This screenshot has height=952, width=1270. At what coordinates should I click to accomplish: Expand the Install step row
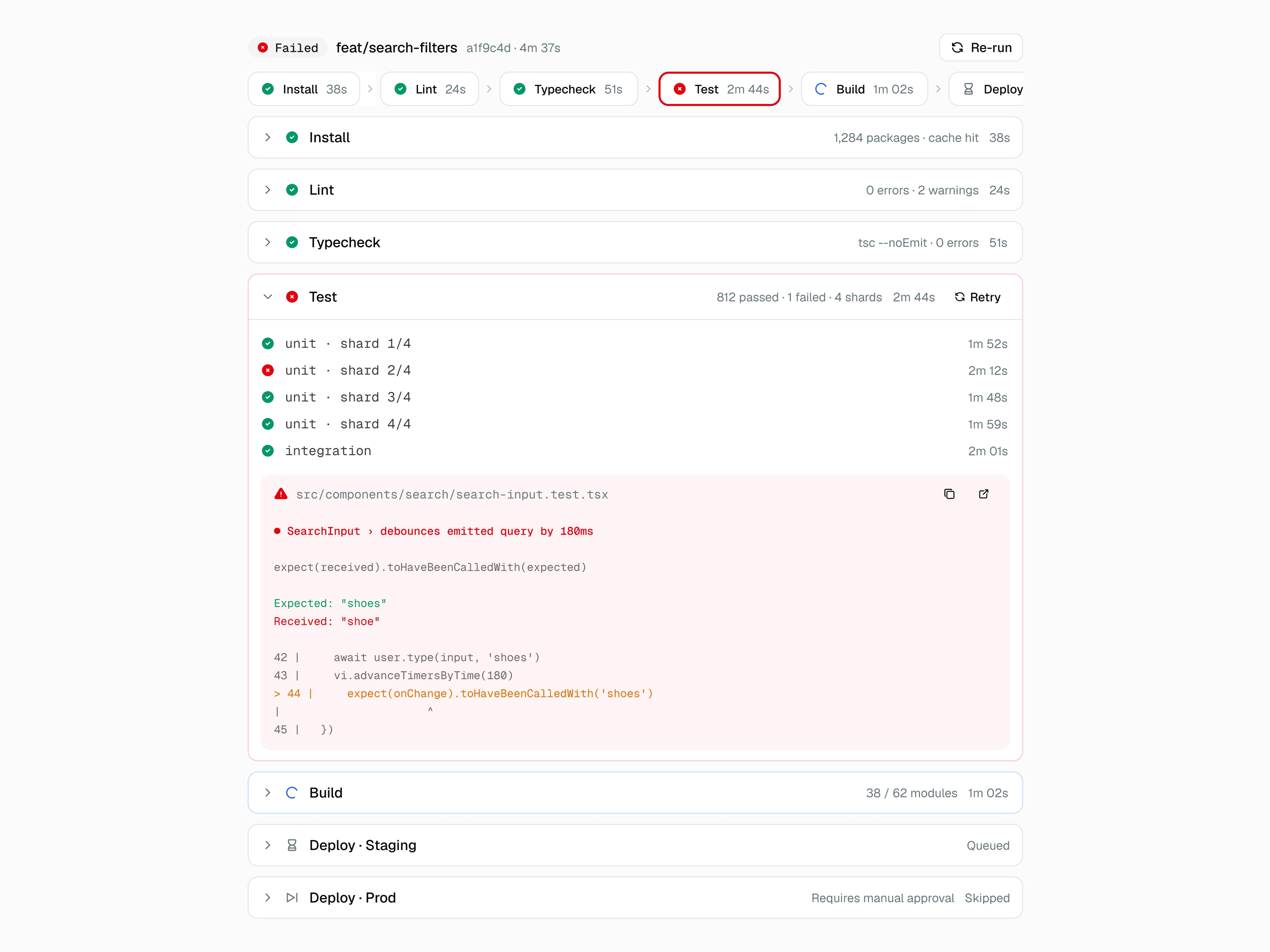pyautogui.click(x=635, y=138)
